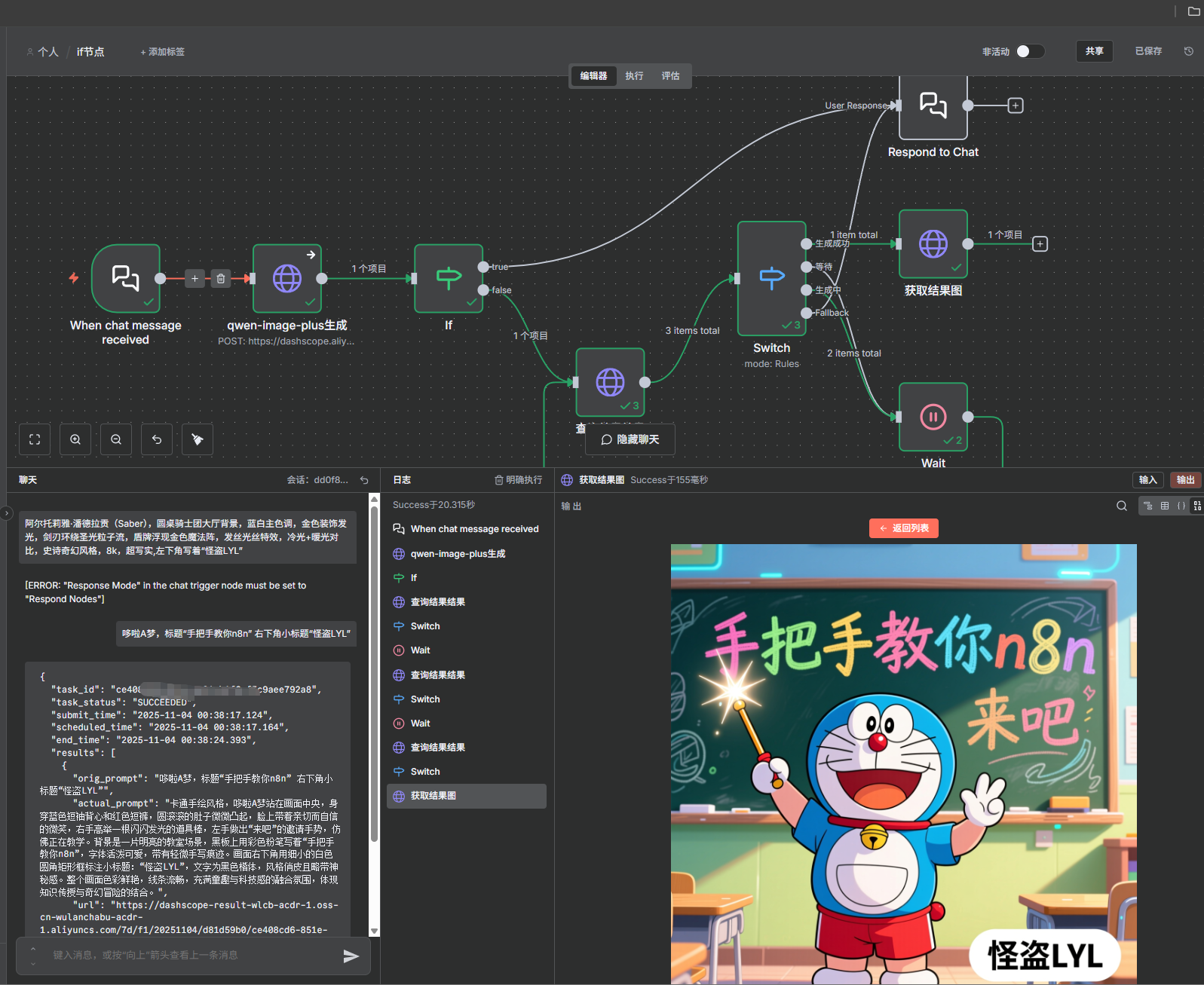Switch output to JSON view
Image resolution: width=1204 pixels, height=985 pixels.
click(x=1181, y=506)
